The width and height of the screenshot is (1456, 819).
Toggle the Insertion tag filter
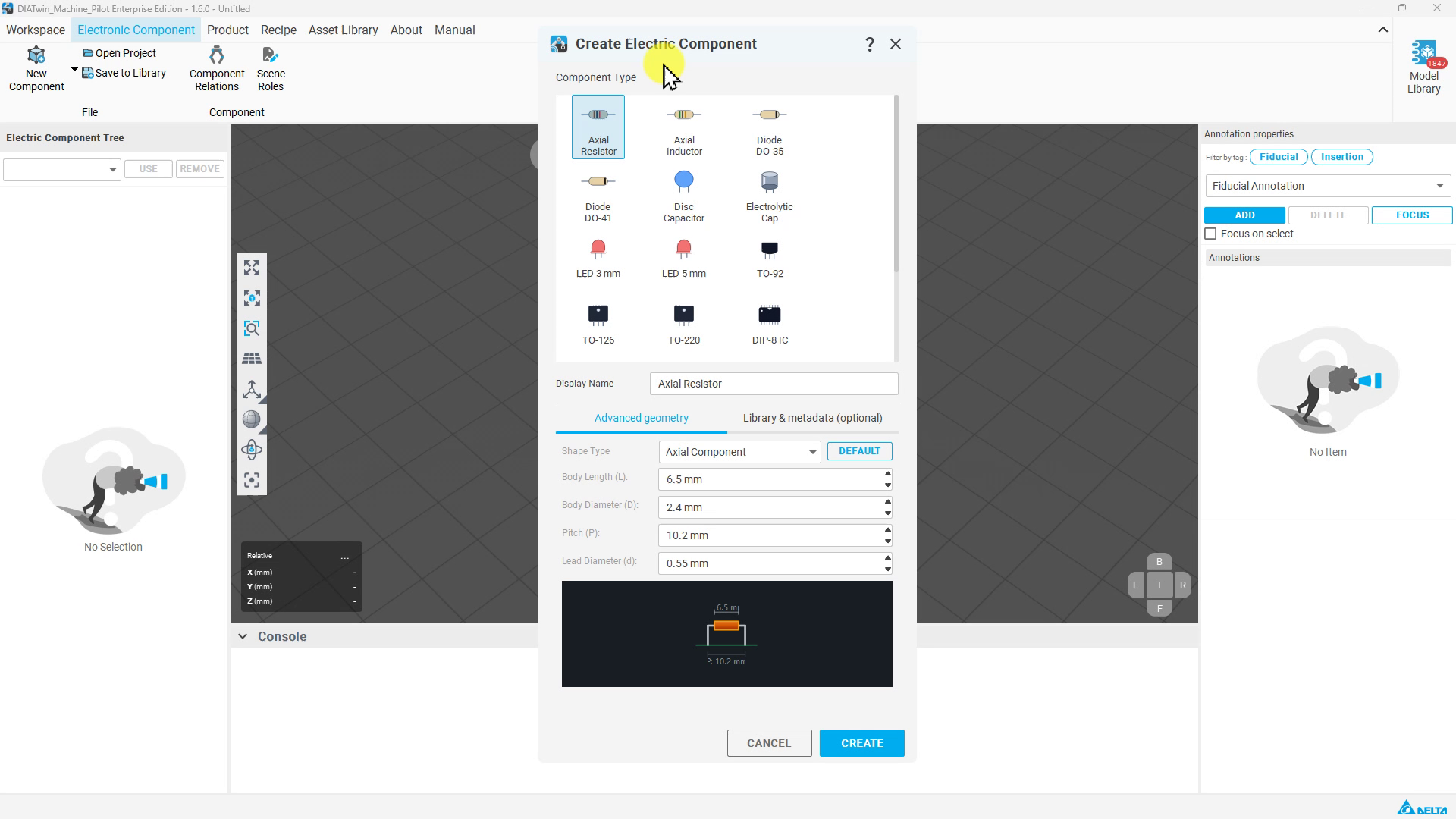(x=1341, y=157)
